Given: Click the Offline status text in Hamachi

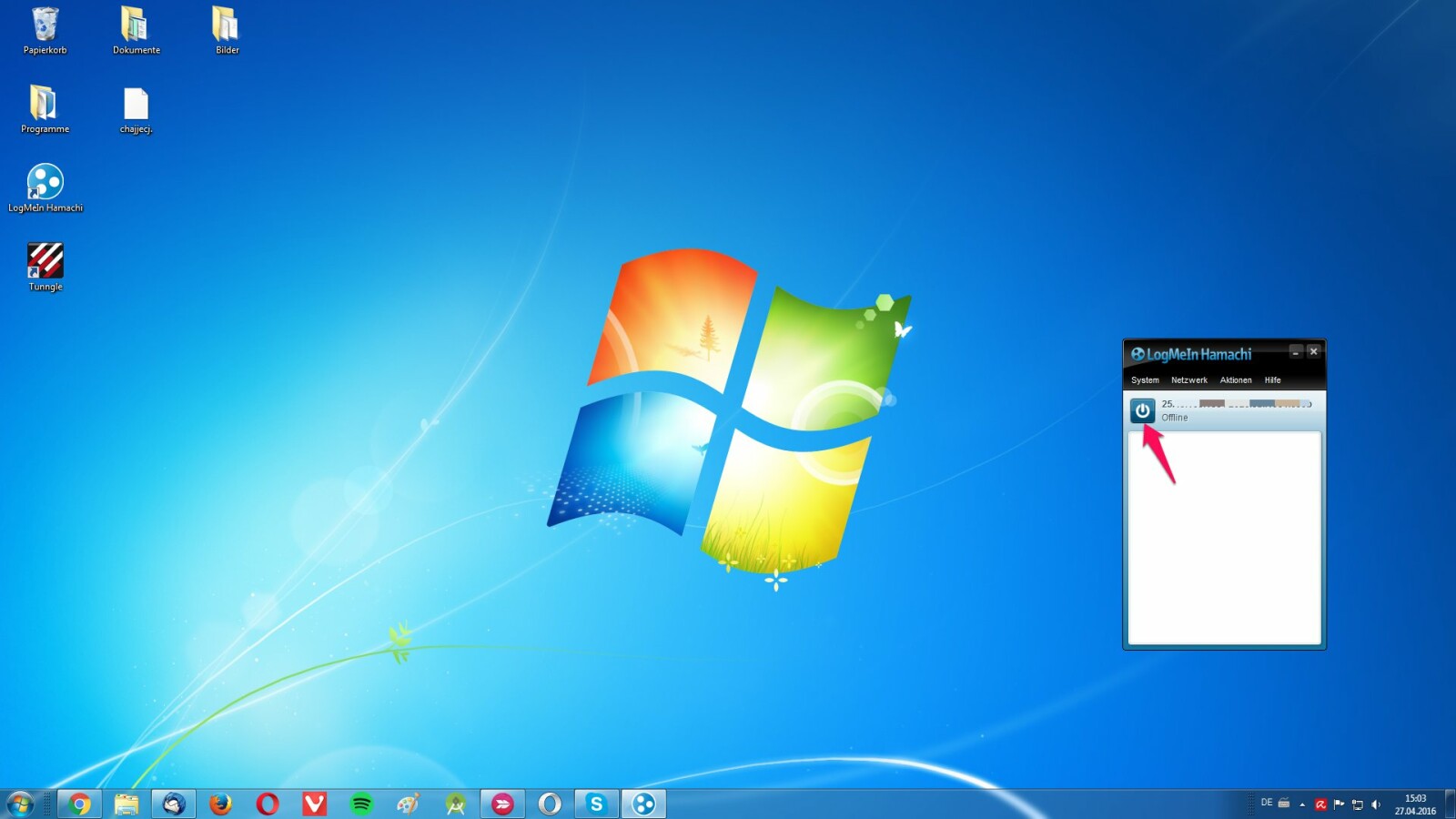Looking at the screenshot, I should (1174, 418).
